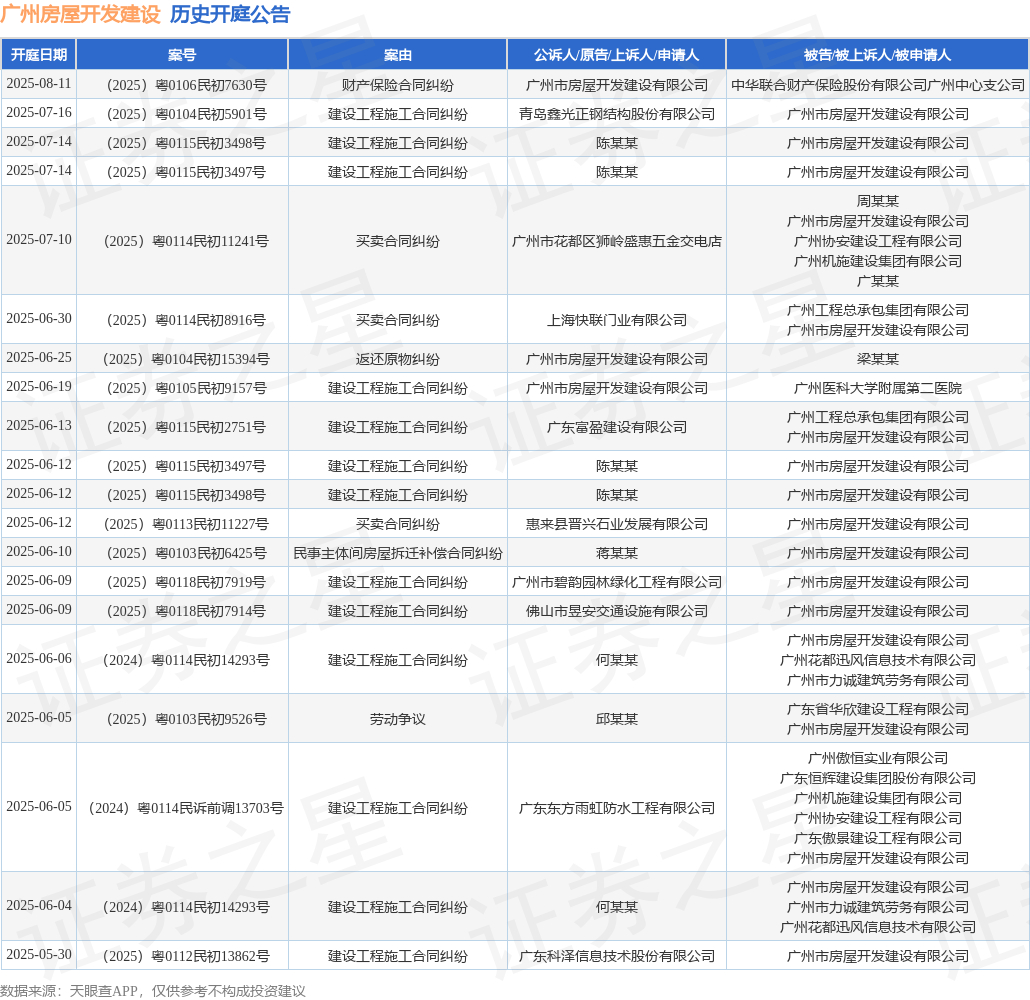The width and height of the screenshot is (1030, 1000).
Task: Select case number 粤0114民初11241号
Action: 187,241
